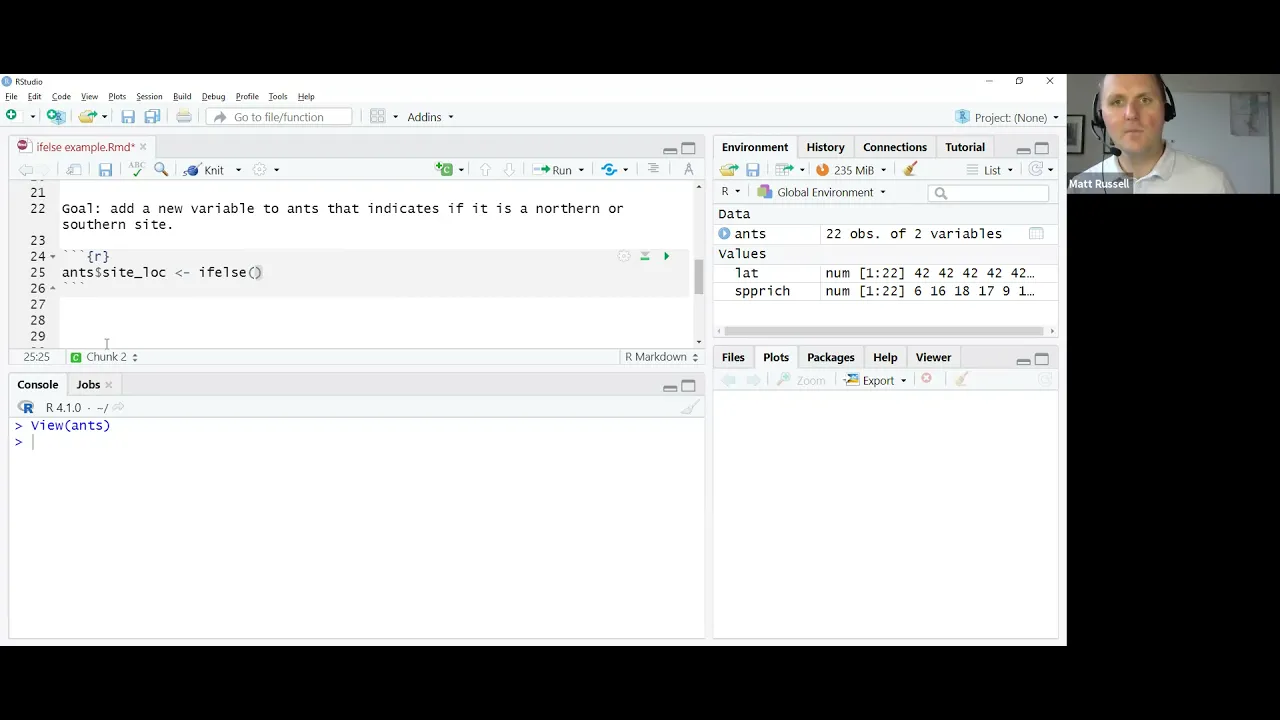Go to next chunk down arrow
The width and height of the screenshot is (1280, 720).
(509, 170)
